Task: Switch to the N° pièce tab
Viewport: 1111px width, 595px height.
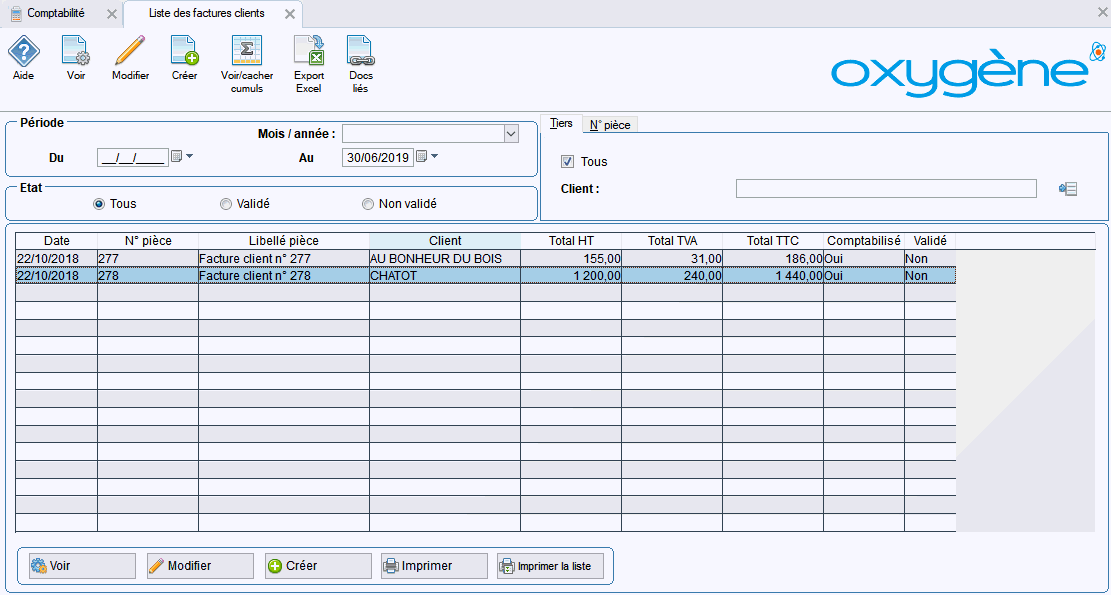Action: [609, 125]
